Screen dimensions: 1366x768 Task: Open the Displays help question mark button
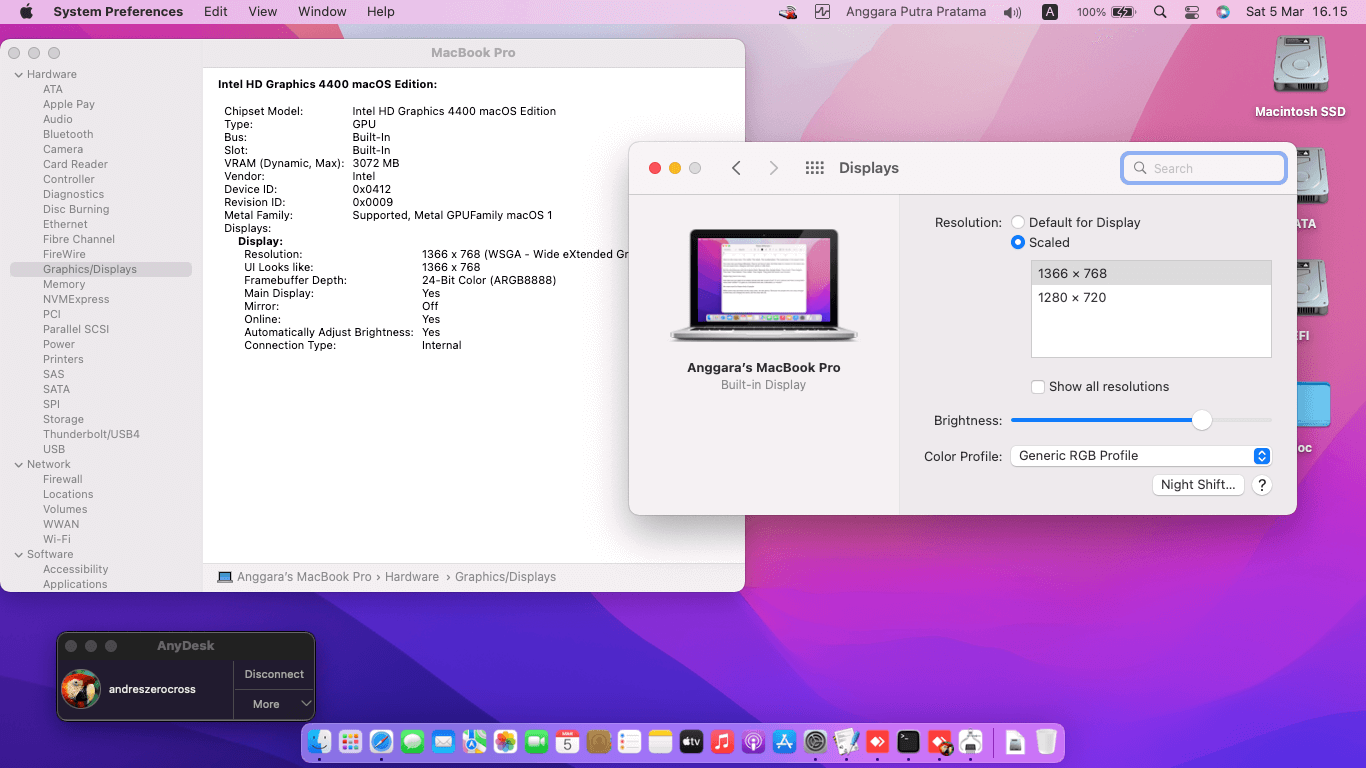coord(1262,485)
